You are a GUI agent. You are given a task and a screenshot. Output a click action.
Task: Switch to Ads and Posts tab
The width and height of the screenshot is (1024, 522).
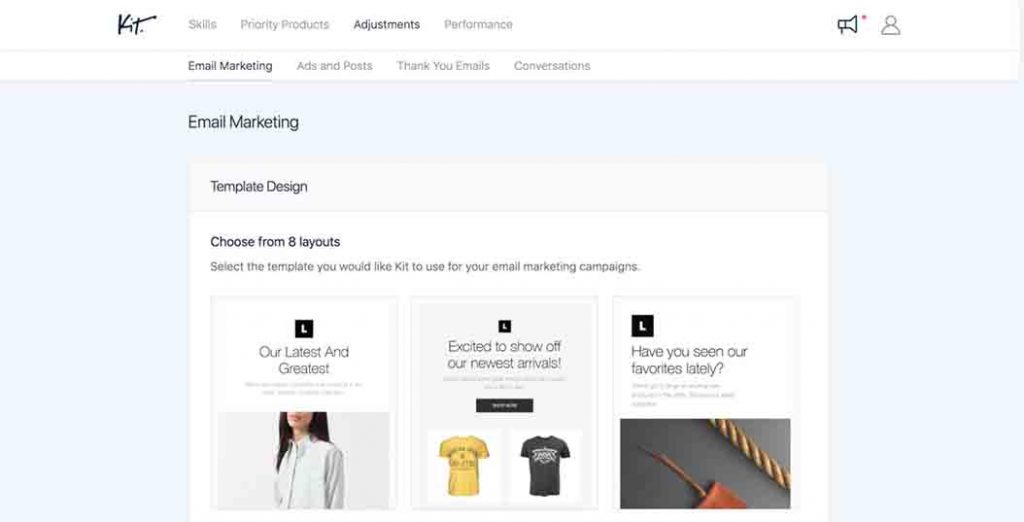click(x=334, y=66)
